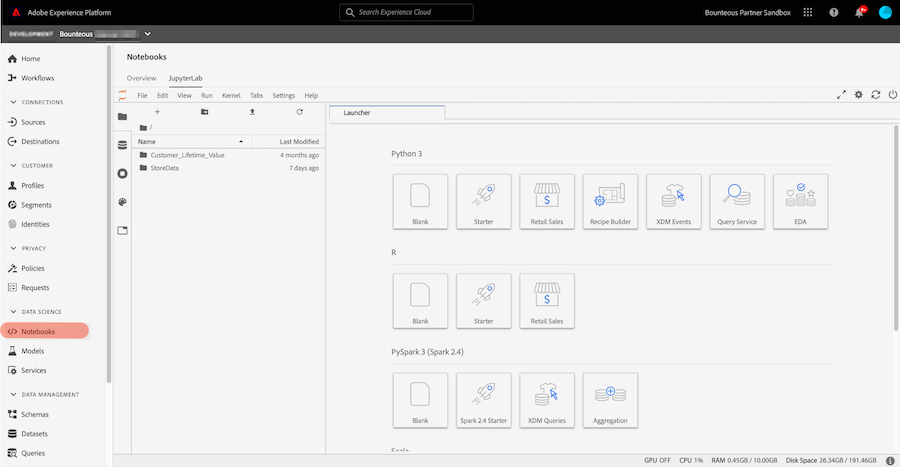This screenshot has width=900, height=467.
Task: Select the Launcher tab
Action: 387,112
